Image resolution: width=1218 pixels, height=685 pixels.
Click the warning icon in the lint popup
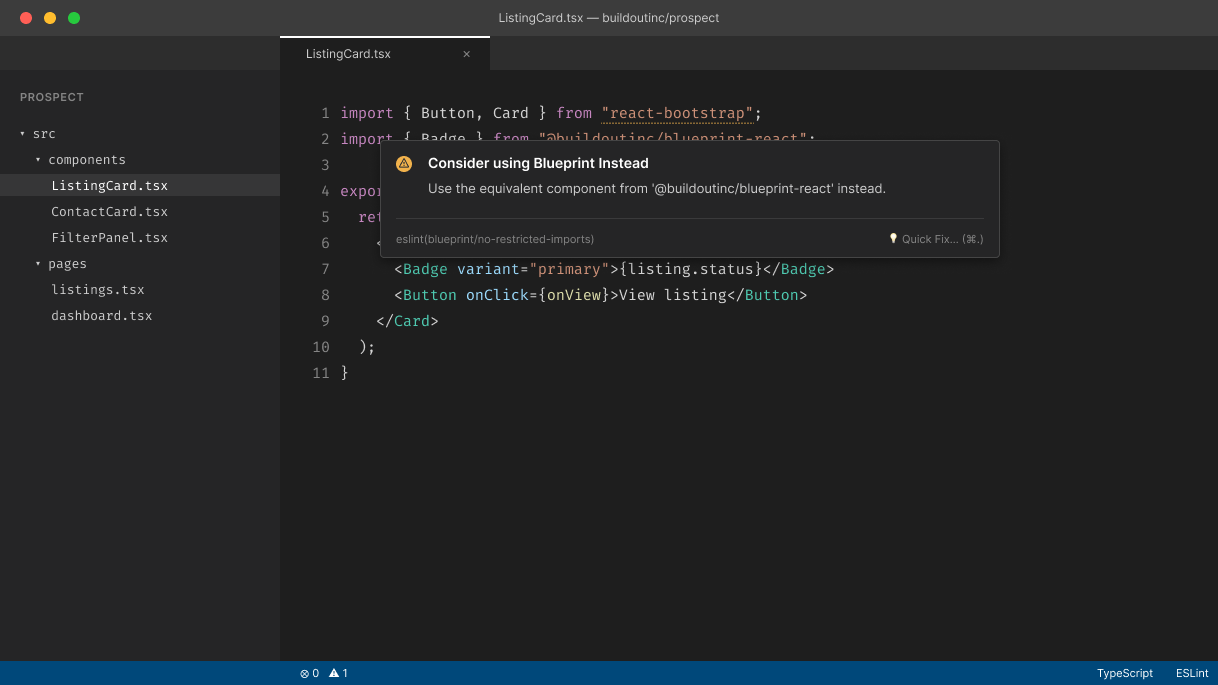tap(404, 164)
